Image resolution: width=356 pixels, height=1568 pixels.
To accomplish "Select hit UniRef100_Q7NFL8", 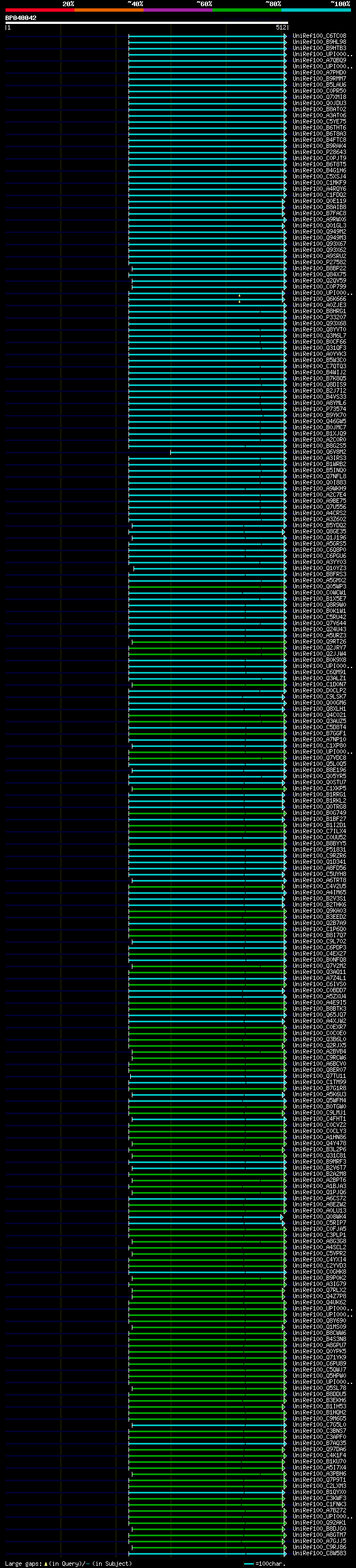I will pyautogui.click(x=319, y=476).
